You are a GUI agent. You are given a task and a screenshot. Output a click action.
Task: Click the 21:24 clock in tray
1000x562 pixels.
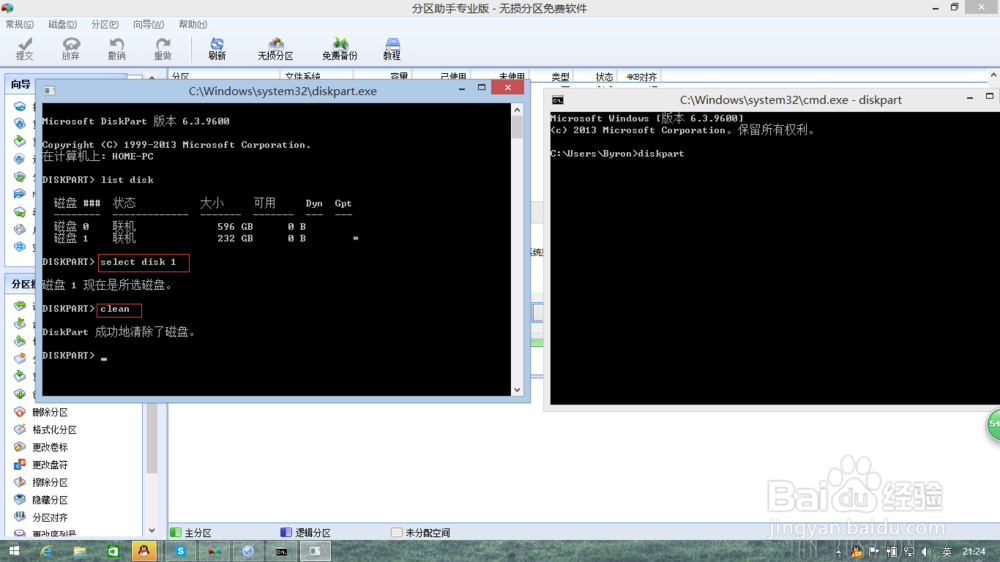click(x=974, y=552)
